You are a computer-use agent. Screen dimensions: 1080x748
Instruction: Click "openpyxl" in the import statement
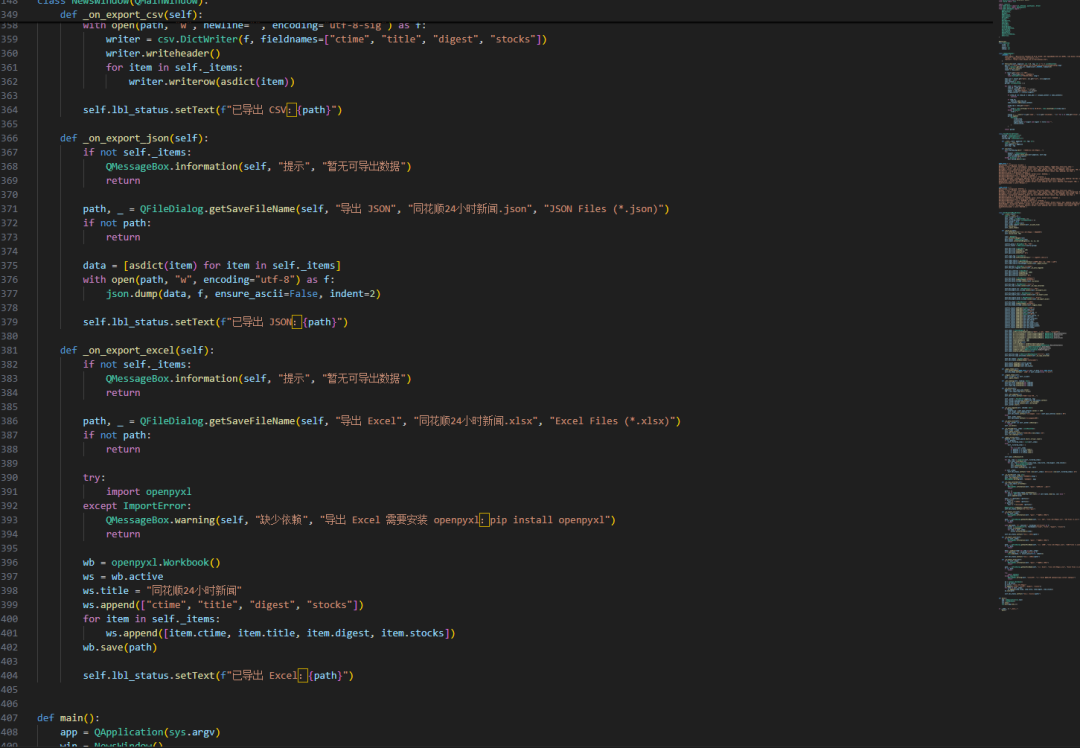point(168,492)
